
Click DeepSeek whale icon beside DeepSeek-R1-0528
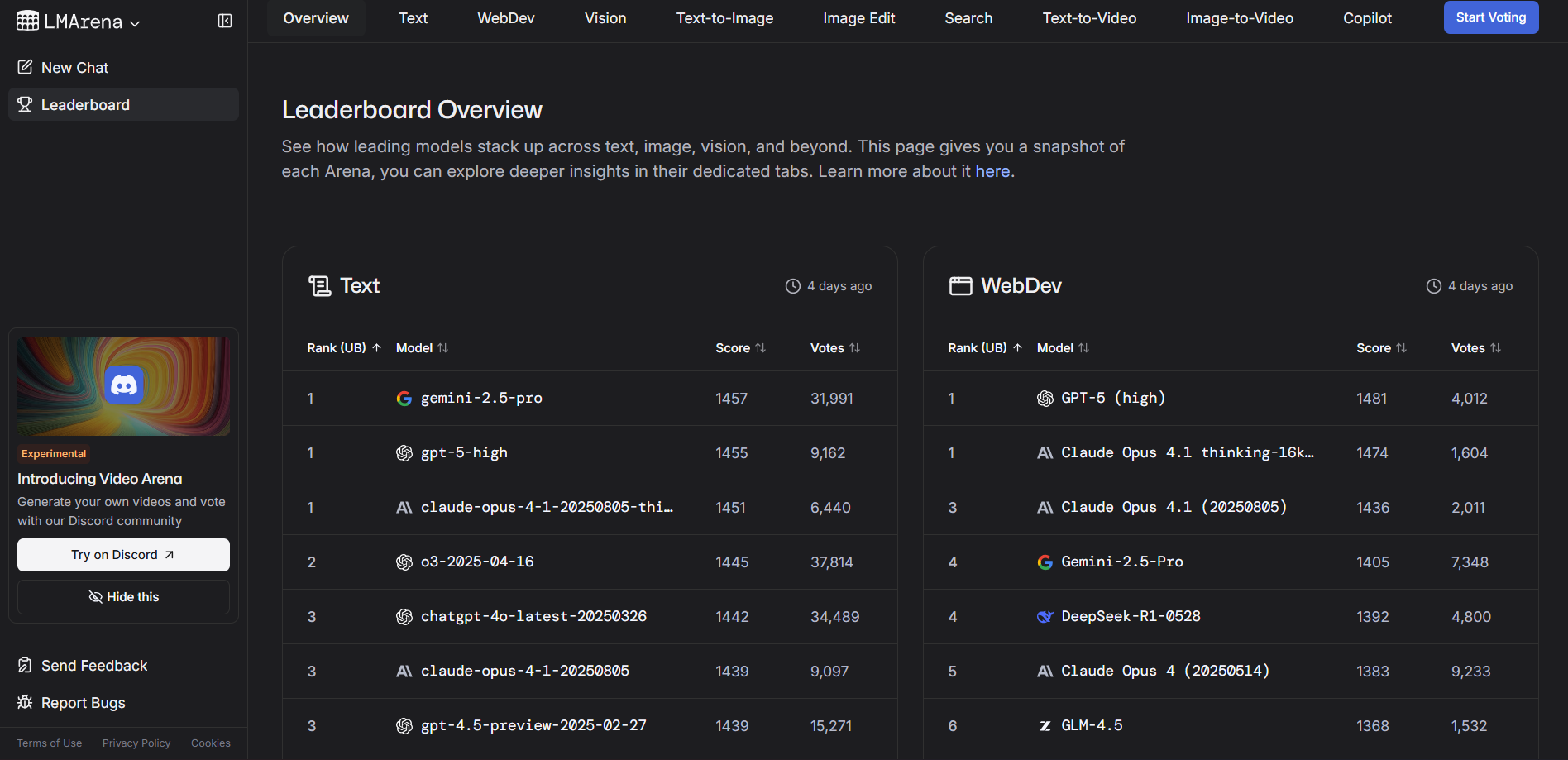[1045, 617]
